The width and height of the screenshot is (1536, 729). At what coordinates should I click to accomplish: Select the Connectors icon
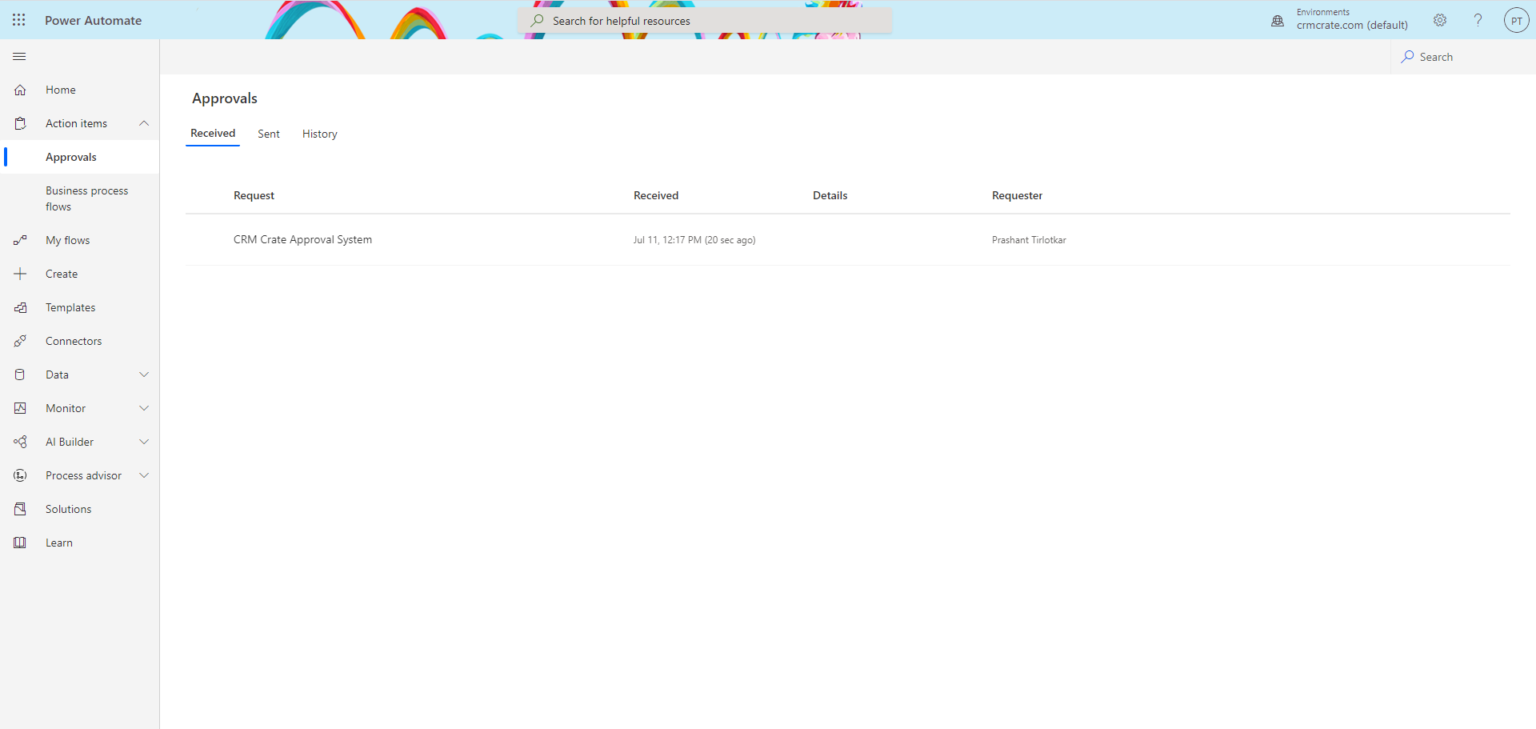20,340
